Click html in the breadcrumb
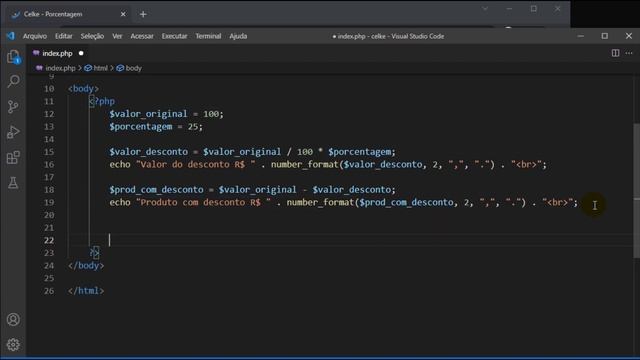The image size is (640, 360). [100, 68]
